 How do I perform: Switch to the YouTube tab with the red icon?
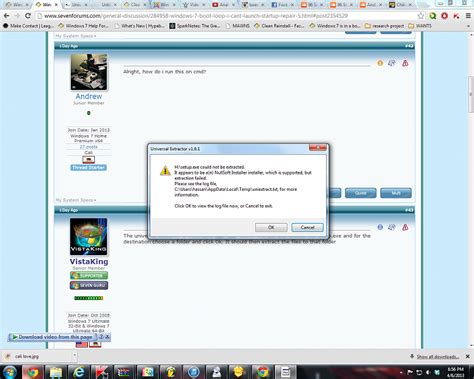(x=224, y=5)
